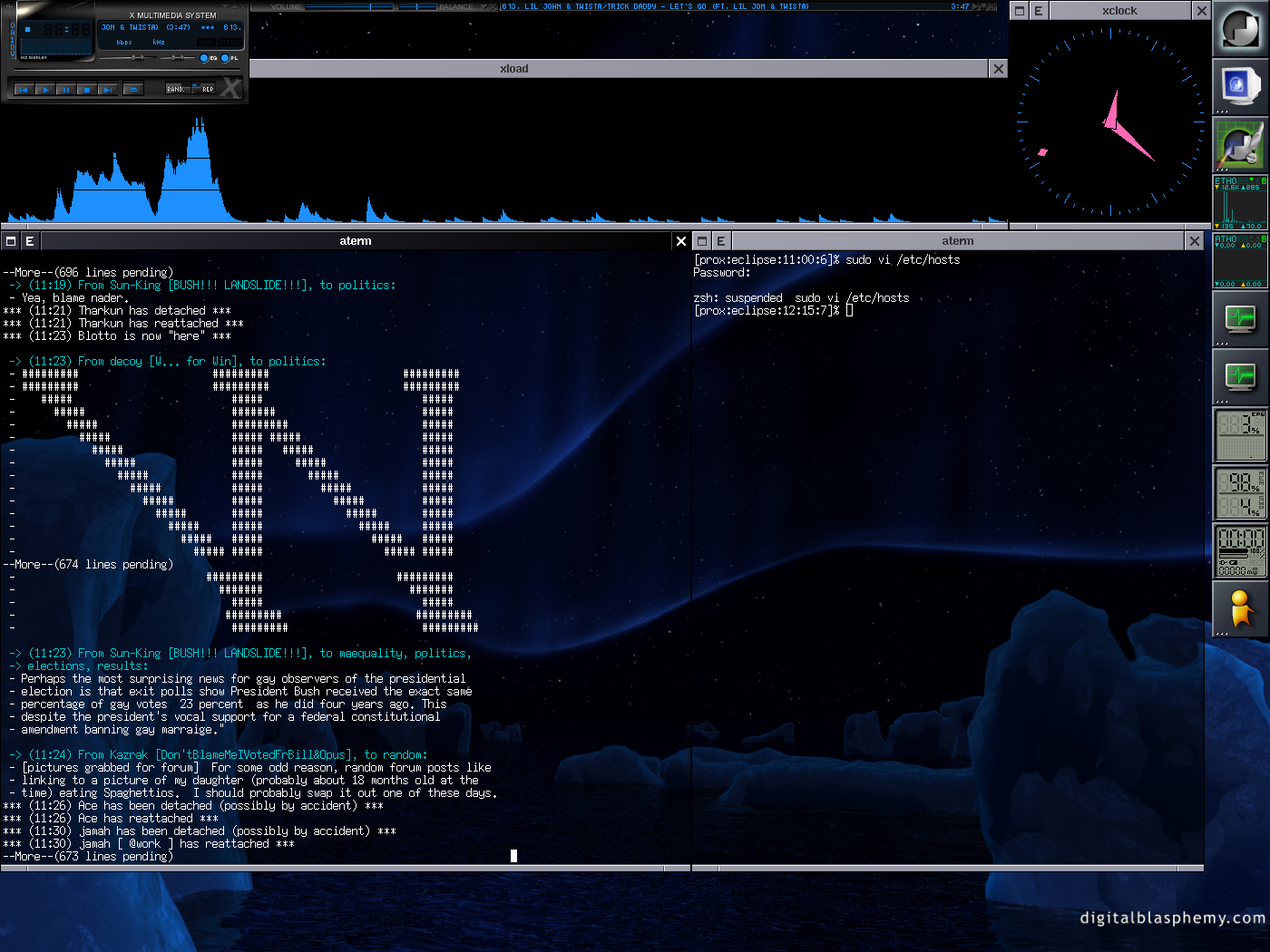Click playlist entry 613 Lil John & Twista

coord(655,6)
